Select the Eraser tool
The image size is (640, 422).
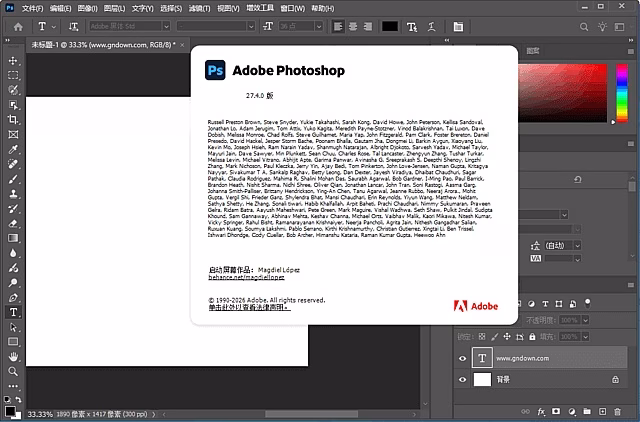(13, 223)
